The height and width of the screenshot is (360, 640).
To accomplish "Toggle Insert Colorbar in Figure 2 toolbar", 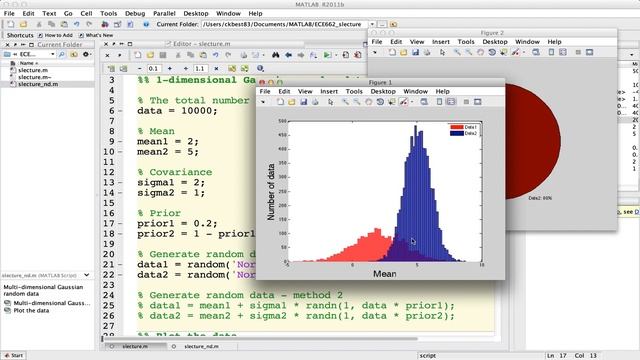I will point(551,52).
